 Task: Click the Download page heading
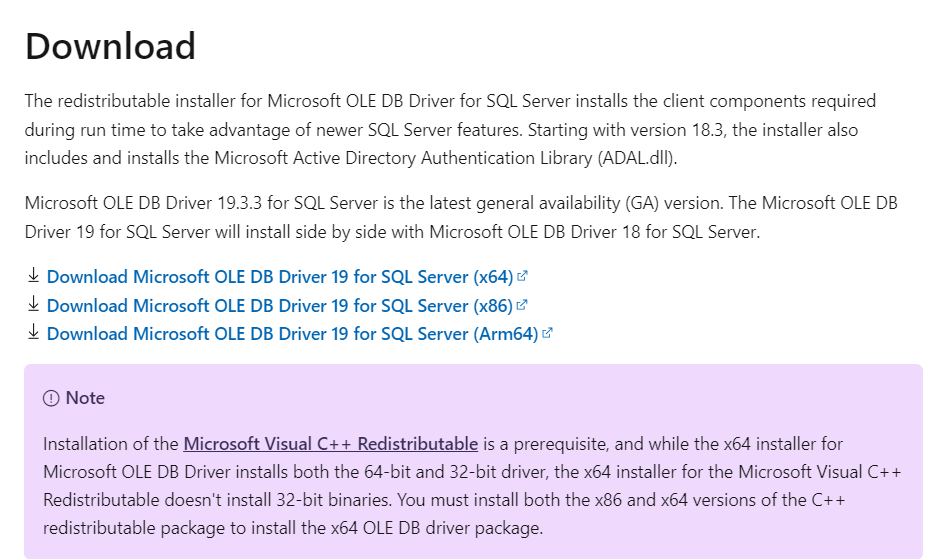tap(110, 46)
